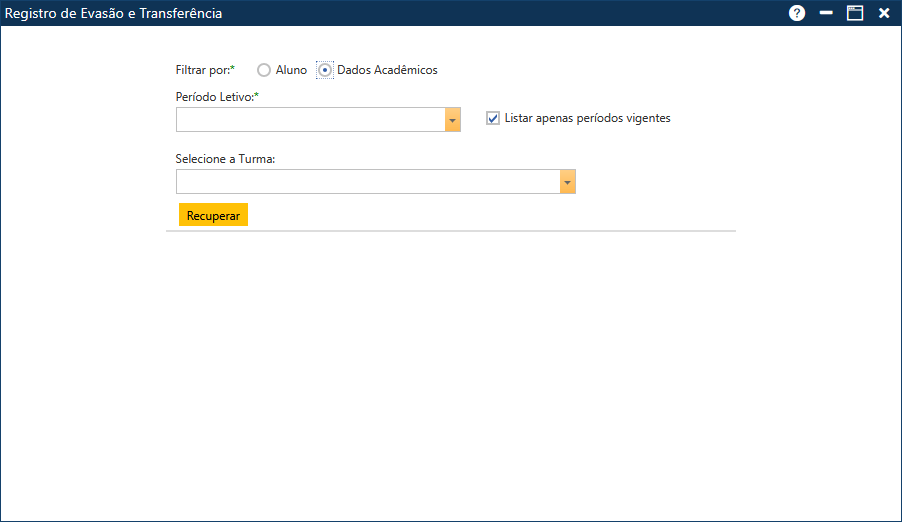Click the "Filtrar por:" label
Image resolution: width=902 pixels, height=522 pixels.
point(204,70)
